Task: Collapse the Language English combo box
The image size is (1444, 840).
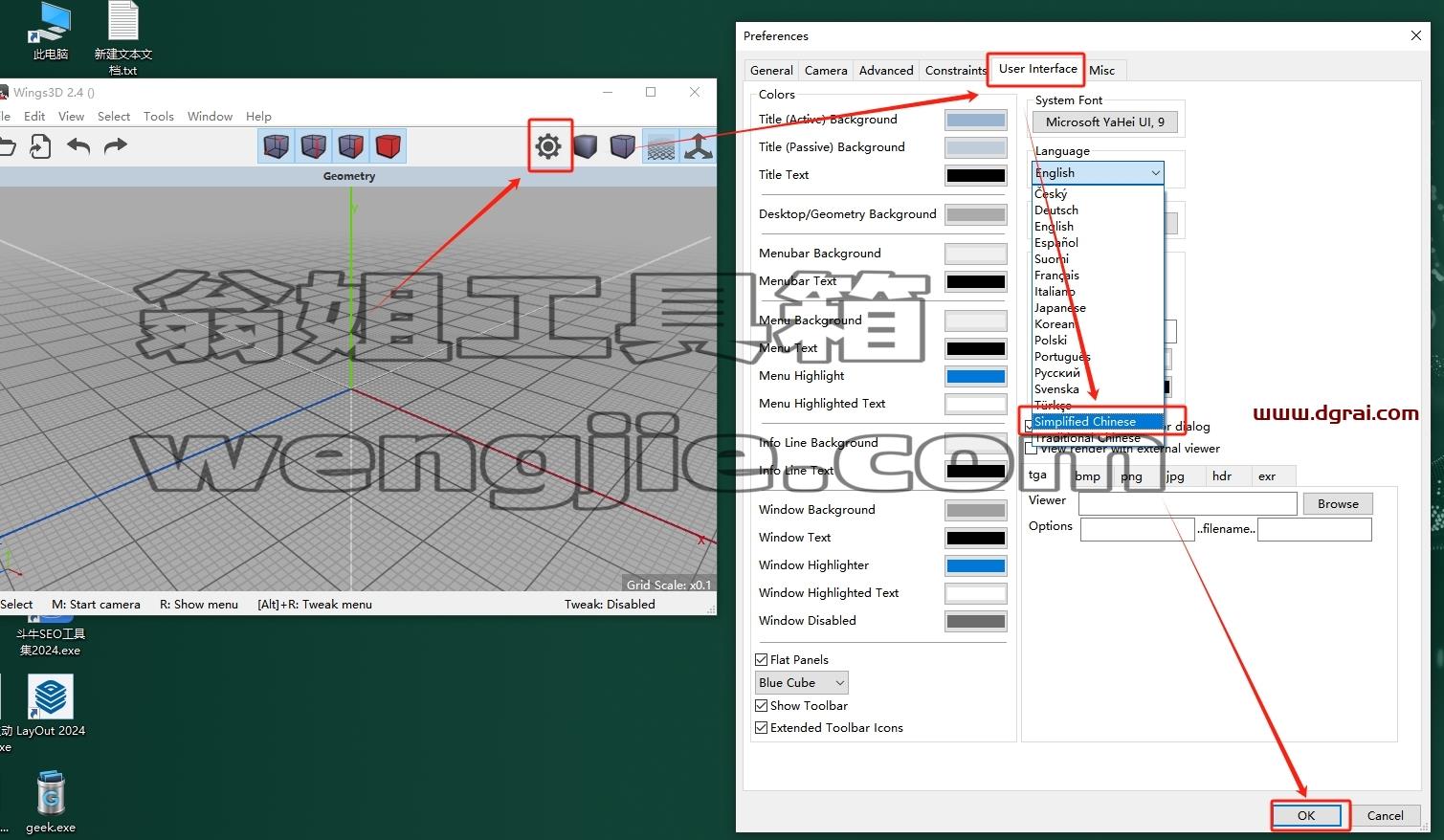Action: tap(1098, 172)
